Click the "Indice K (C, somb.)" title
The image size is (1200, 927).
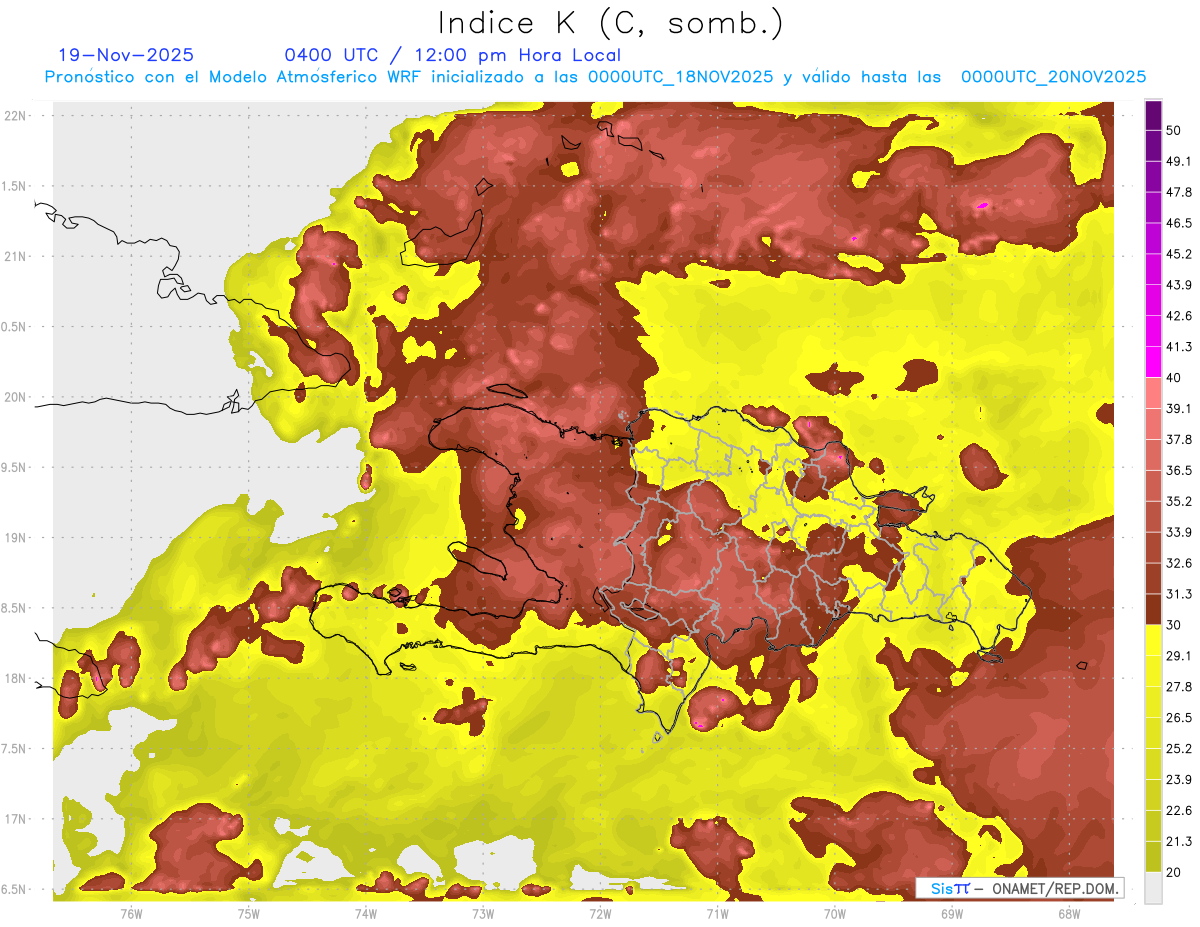point(611,23)
